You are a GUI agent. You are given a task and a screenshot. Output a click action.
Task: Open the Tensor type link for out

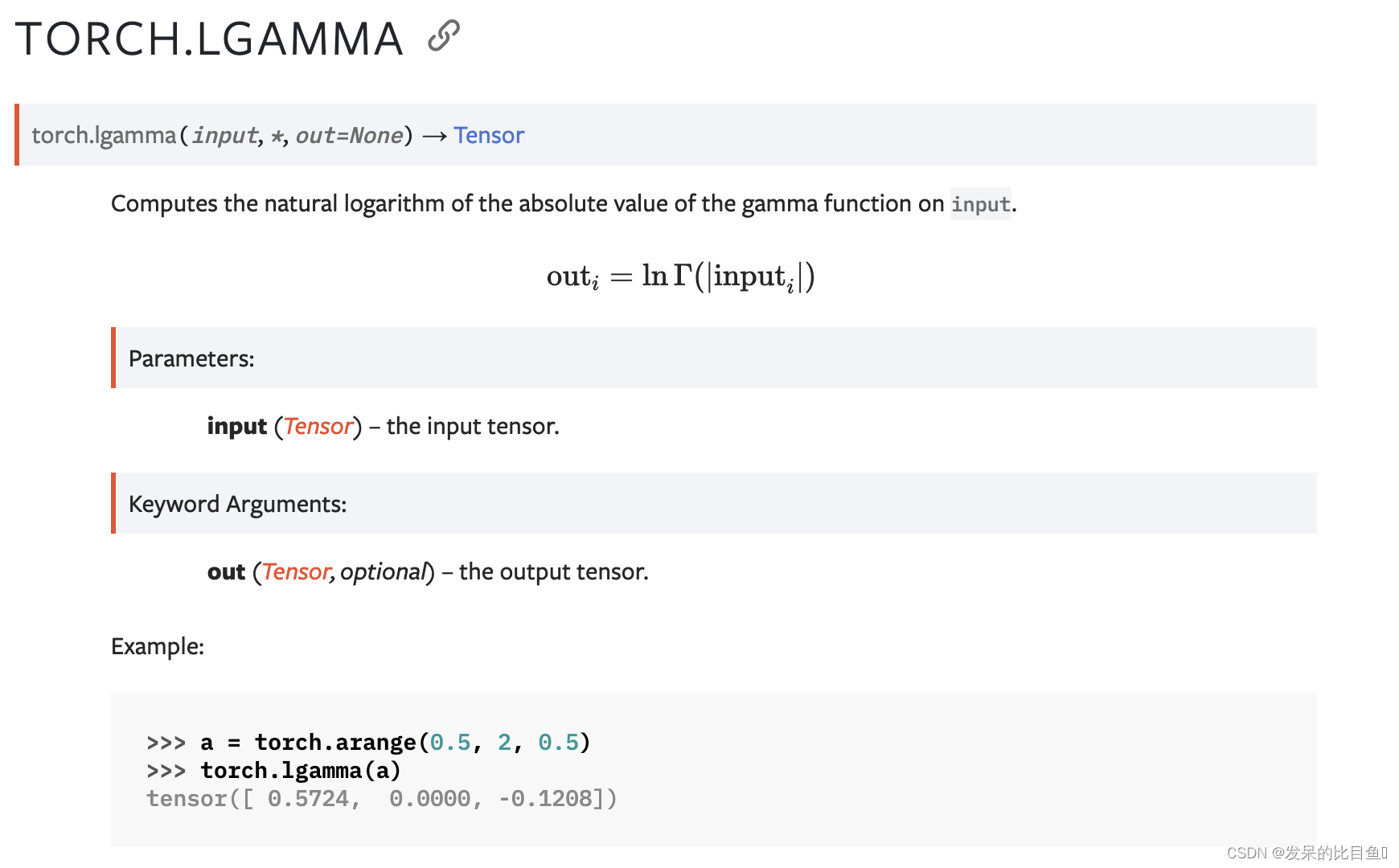click(x=296, y=571)
